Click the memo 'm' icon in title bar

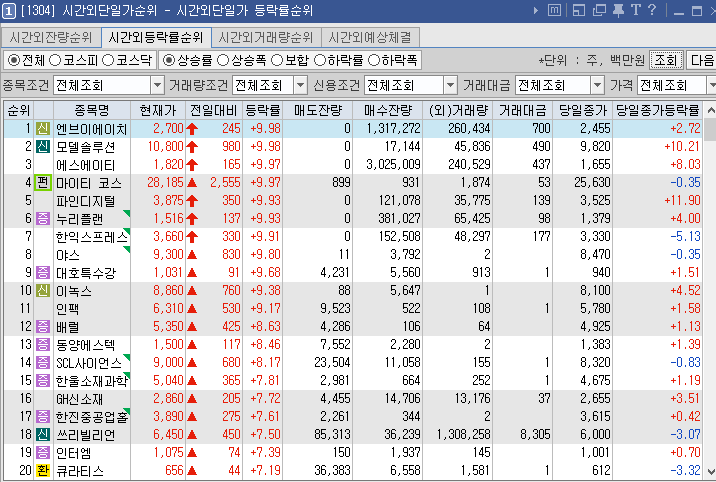pyautogui.click(x=554, y=10)
